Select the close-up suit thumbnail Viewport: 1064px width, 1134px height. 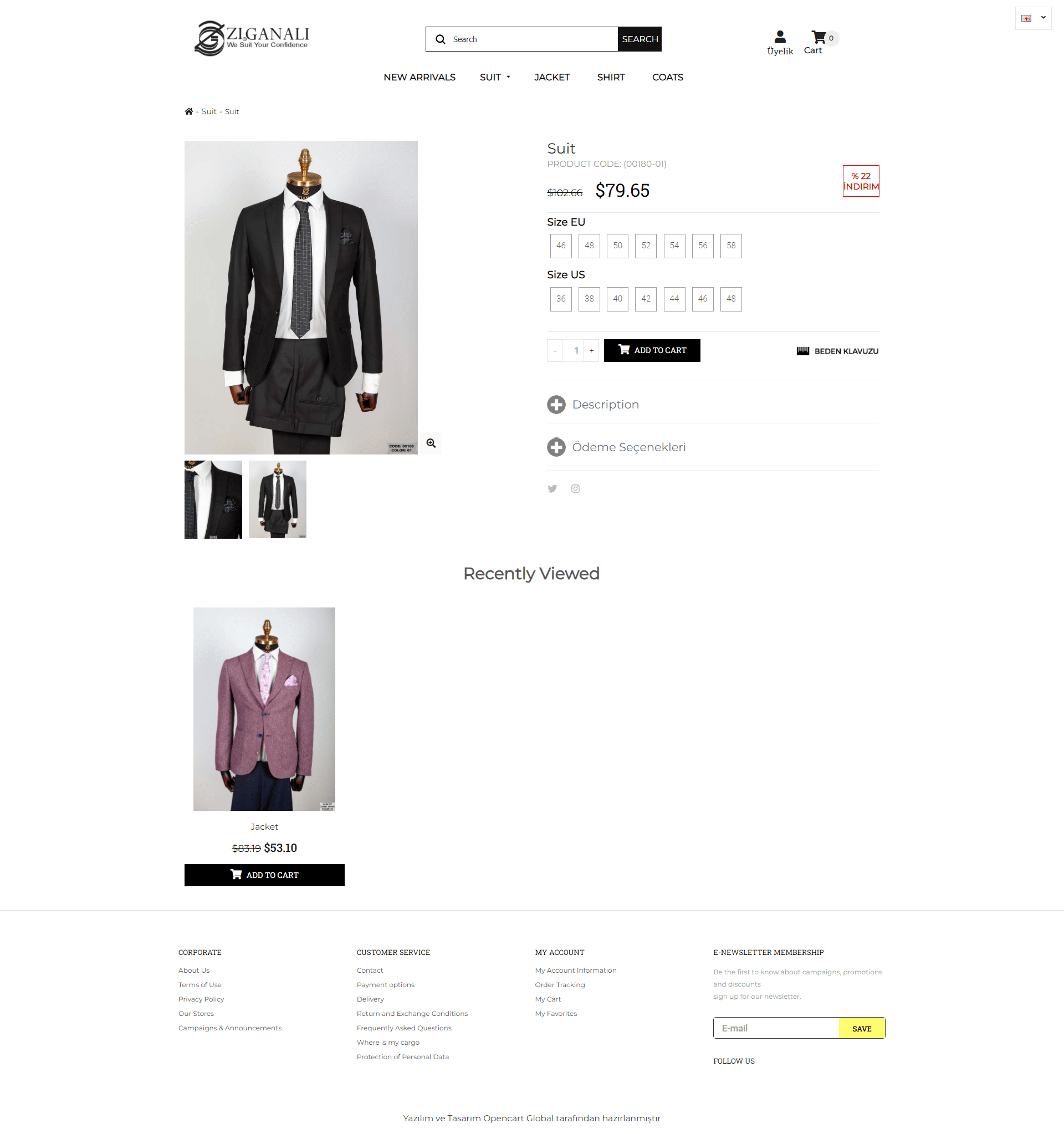pyautogui.click(x=213, y=499)
